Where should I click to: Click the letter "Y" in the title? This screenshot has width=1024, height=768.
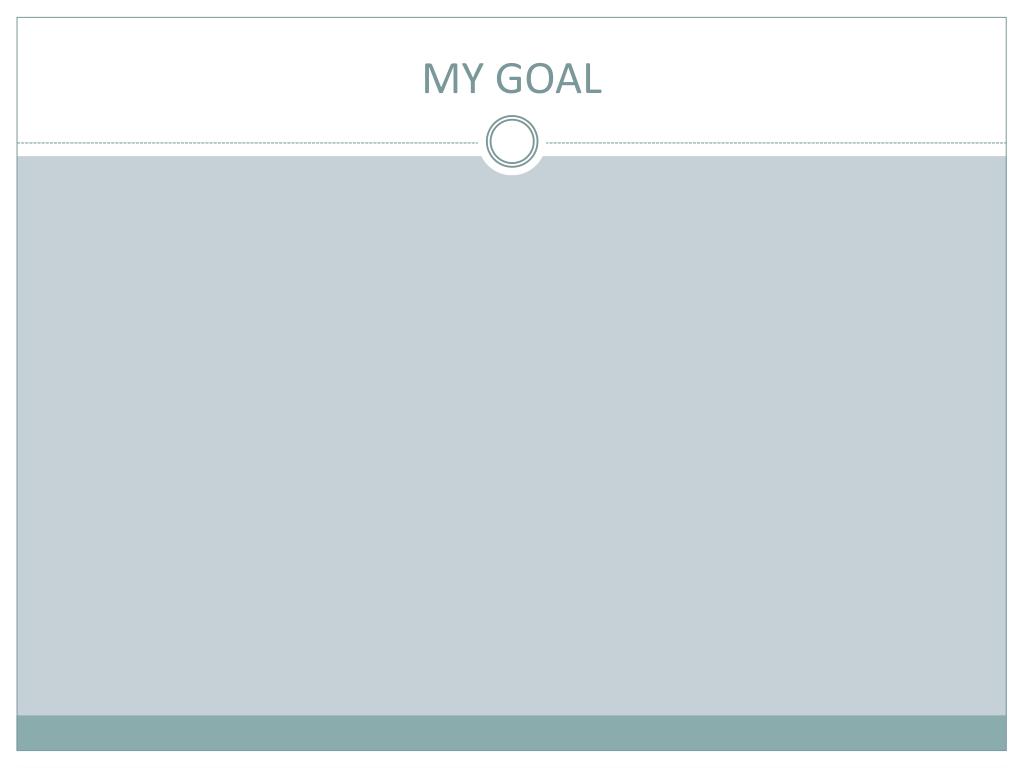[x=471, y=78]
